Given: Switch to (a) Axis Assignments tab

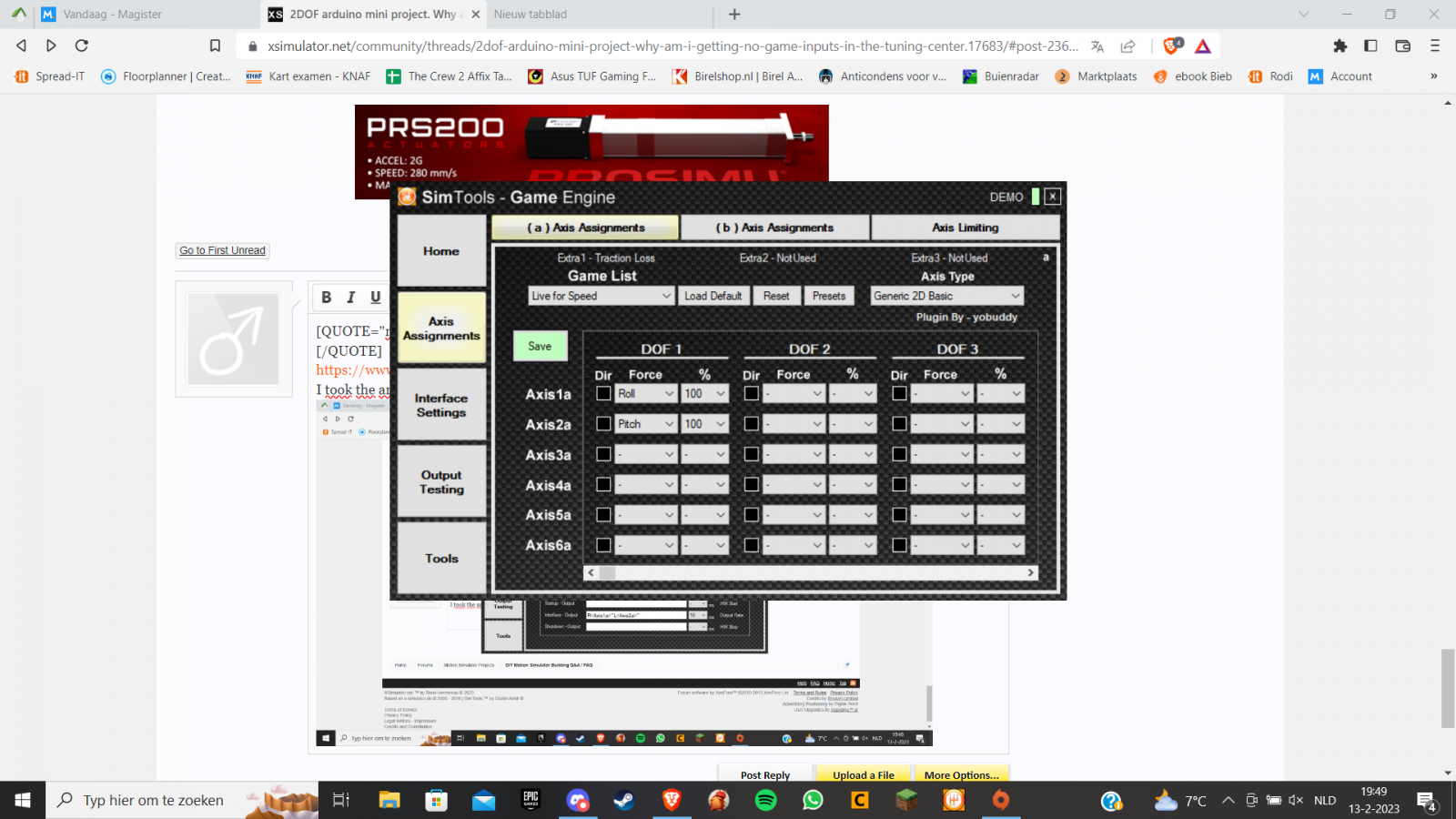Looking at the screenshot, I should 585,227.
